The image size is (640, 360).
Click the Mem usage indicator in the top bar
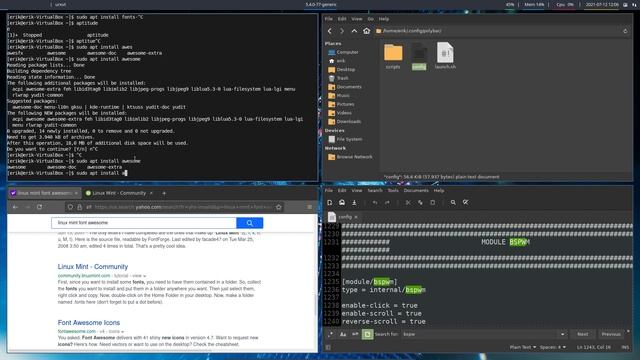coord(534,4)
